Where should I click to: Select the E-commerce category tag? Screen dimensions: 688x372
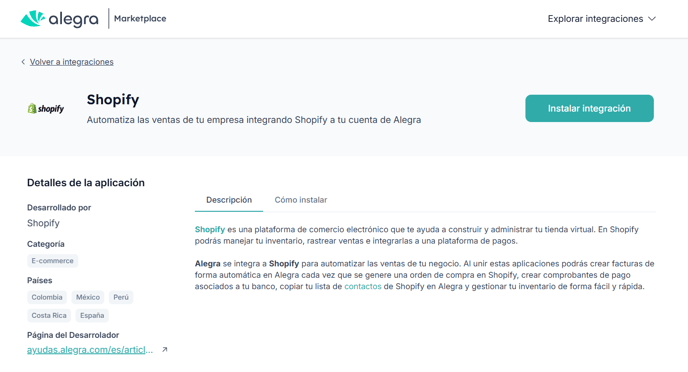[x=53, y=261]
